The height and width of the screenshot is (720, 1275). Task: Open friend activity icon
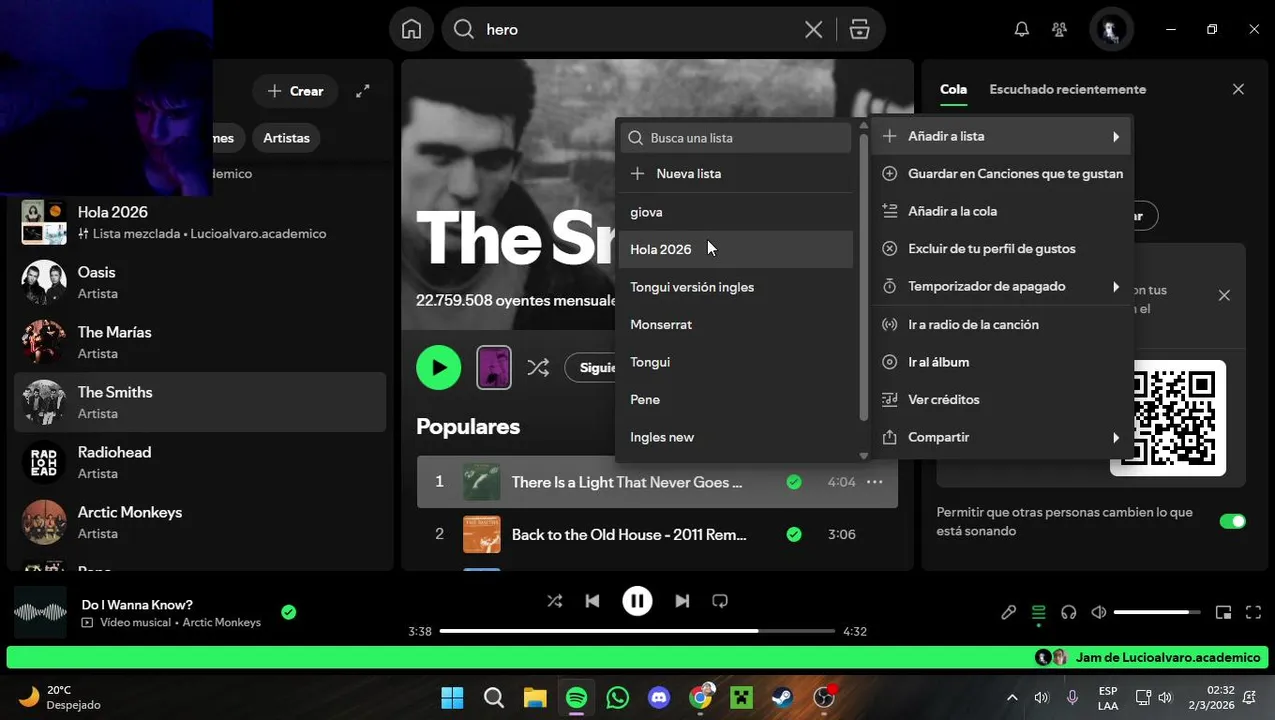(1060, 29)
